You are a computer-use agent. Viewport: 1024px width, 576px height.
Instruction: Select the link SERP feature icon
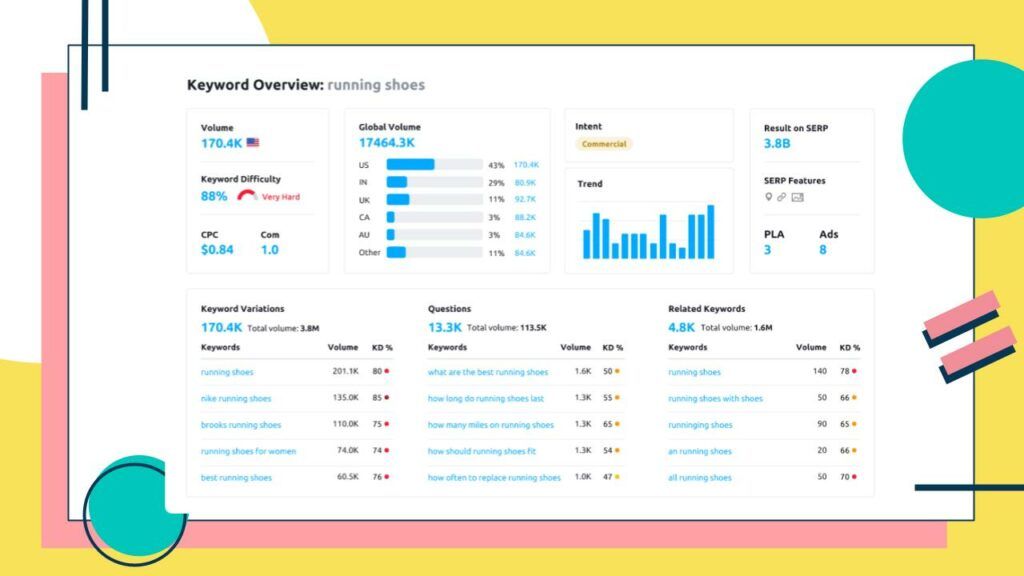pyautogui.click(x=782, y=197)
